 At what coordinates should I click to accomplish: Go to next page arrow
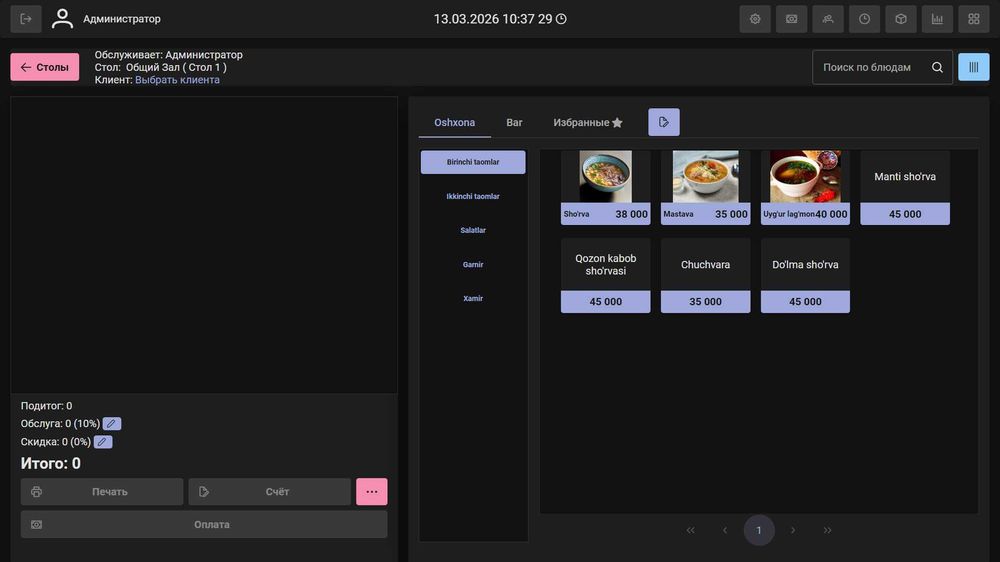[x=793, y=530]
